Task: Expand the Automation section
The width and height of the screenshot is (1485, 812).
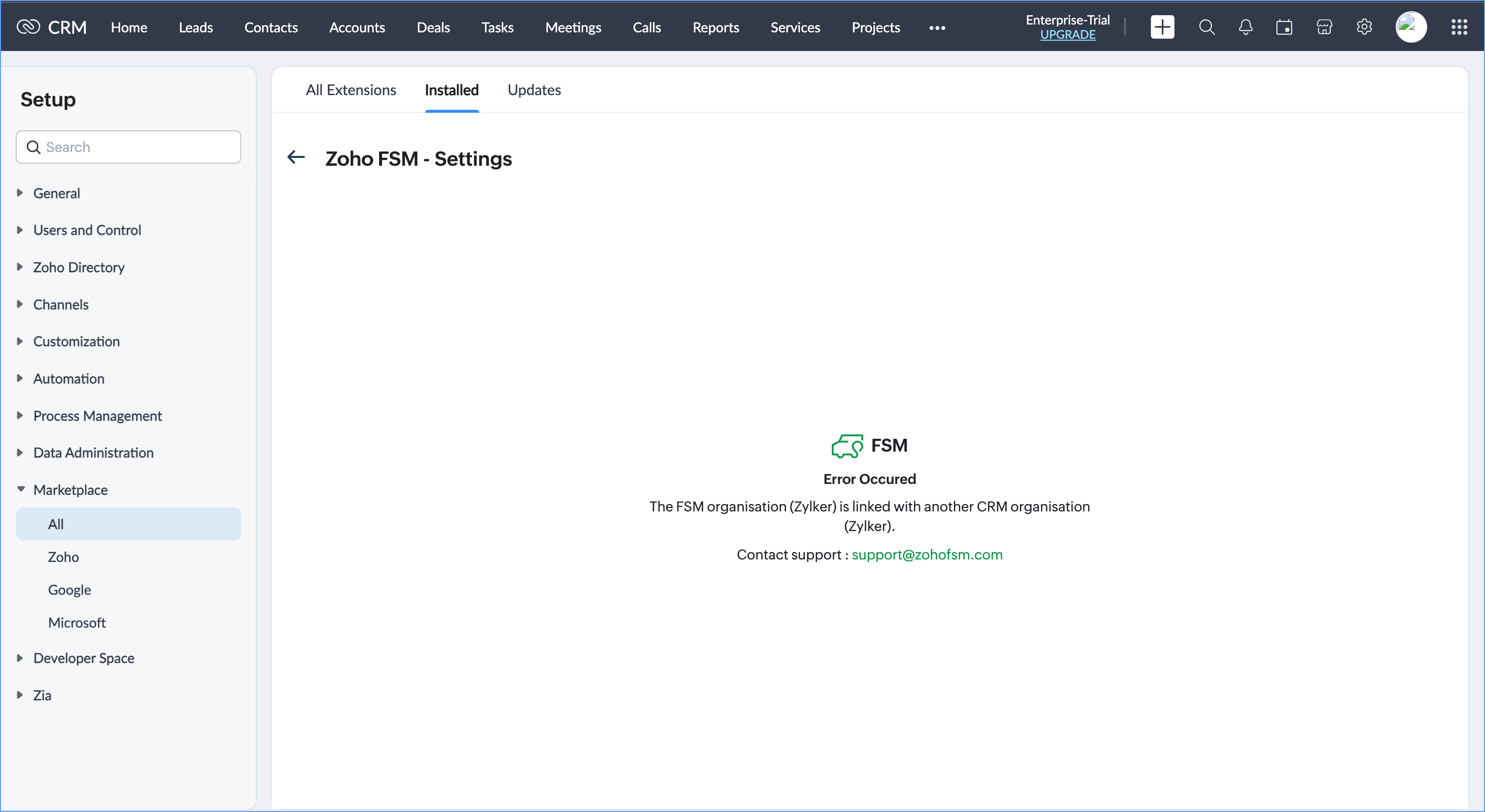Action: [68, 379]
